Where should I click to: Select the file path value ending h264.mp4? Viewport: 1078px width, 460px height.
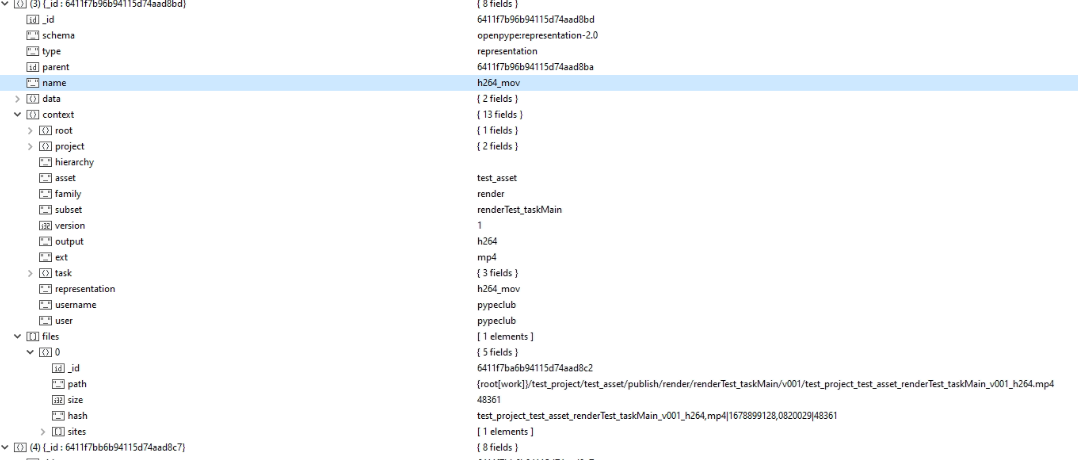click(765, 384)
